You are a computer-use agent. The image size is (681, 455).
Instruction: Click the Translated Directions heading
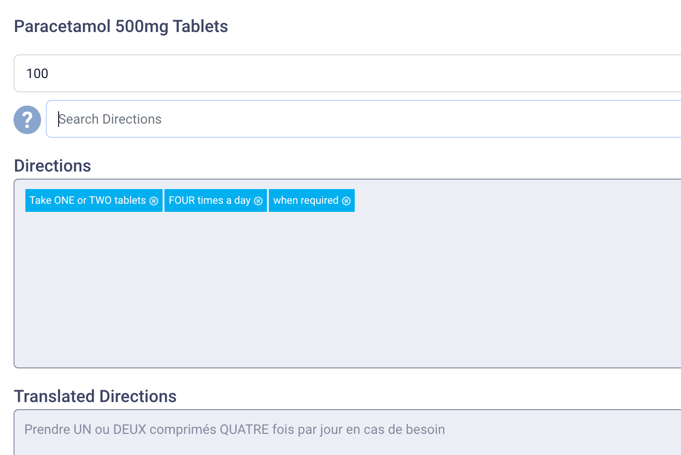[95, 397]
